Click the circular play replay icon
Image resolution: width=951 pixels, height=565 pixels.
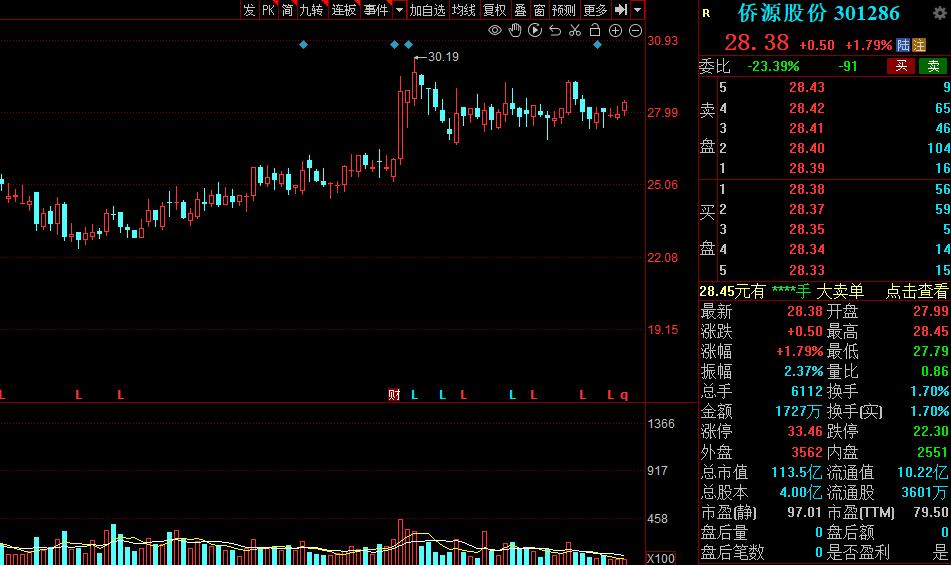click(x=535, y=30)
